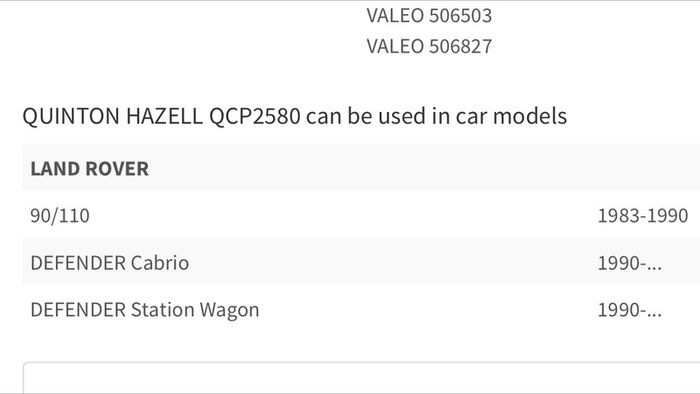
Task: Click the word Cabrio
Action: tap(159, 263)
